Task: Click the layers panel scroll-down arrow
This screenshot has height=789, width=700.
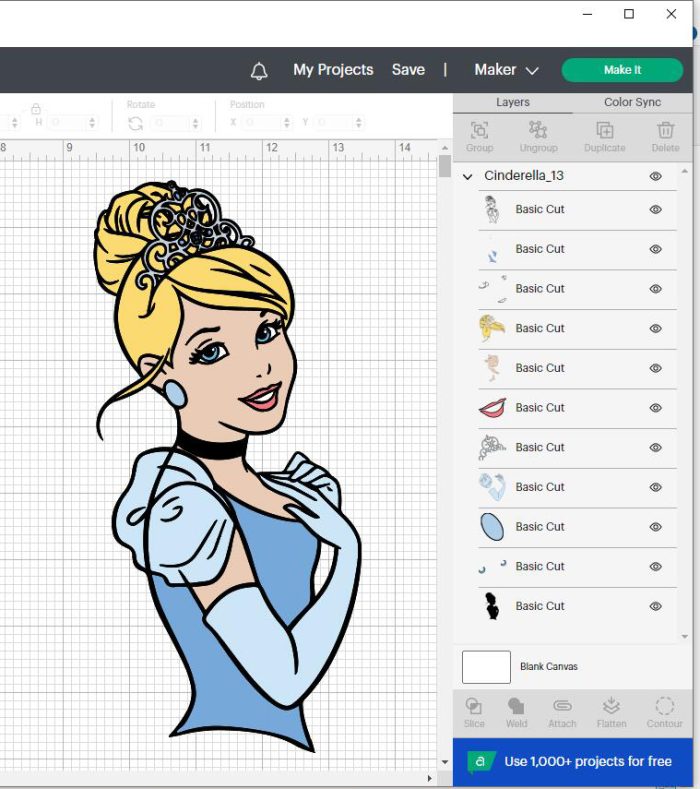Action: pyautogui.click(x=684, y=637)
